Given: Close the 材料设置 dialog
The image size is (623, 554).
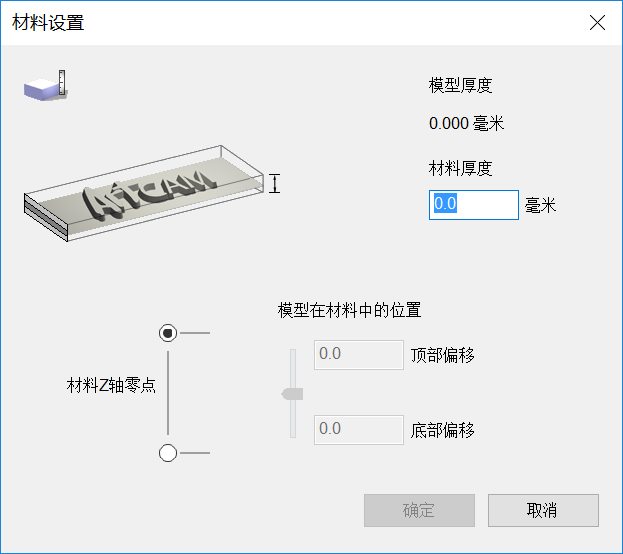Looking at the screenshot, I should (597, 23).
